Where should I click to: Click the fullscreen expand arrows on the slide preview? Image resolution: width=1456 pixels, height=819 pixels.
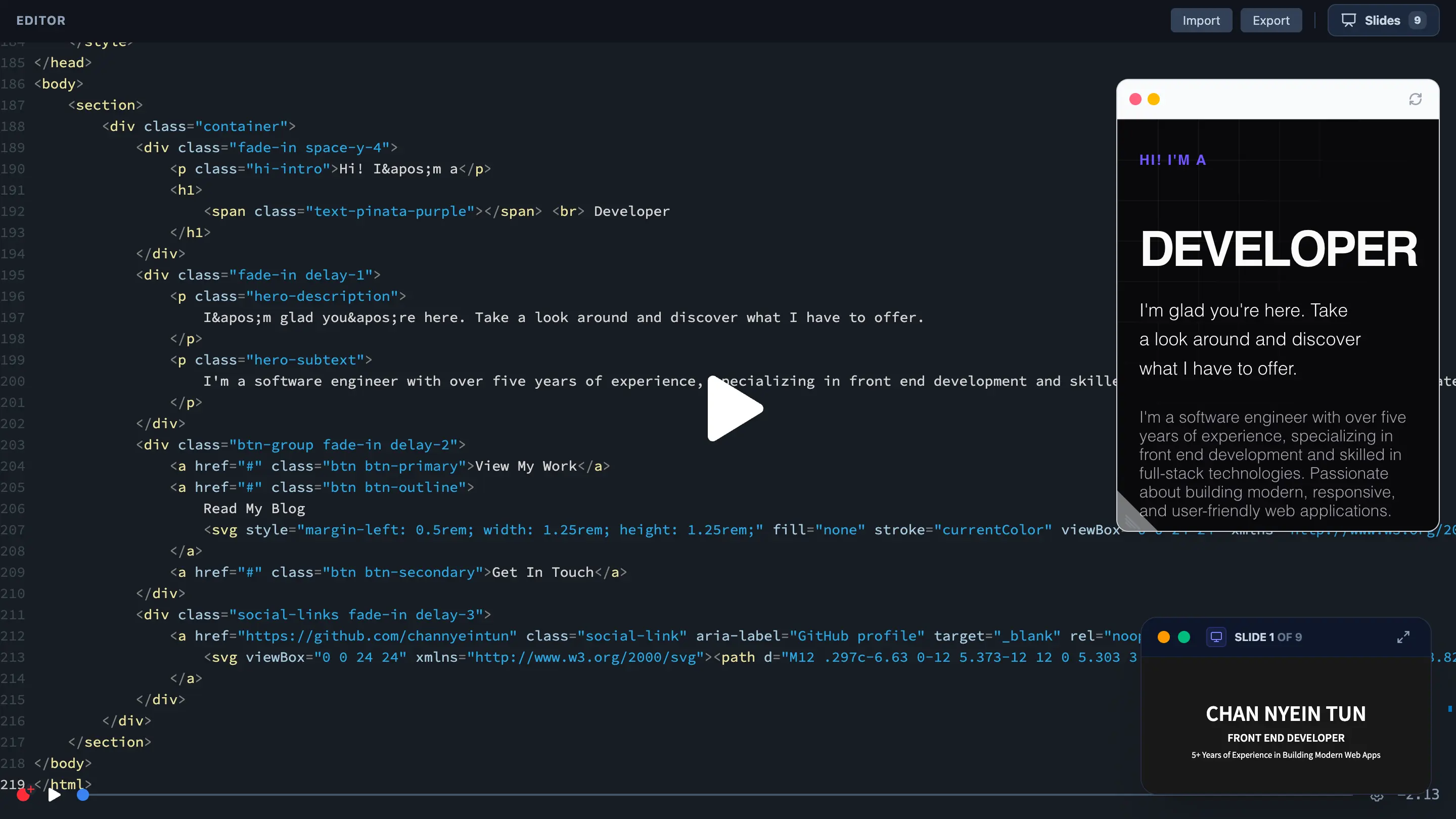pos(1403,637)
